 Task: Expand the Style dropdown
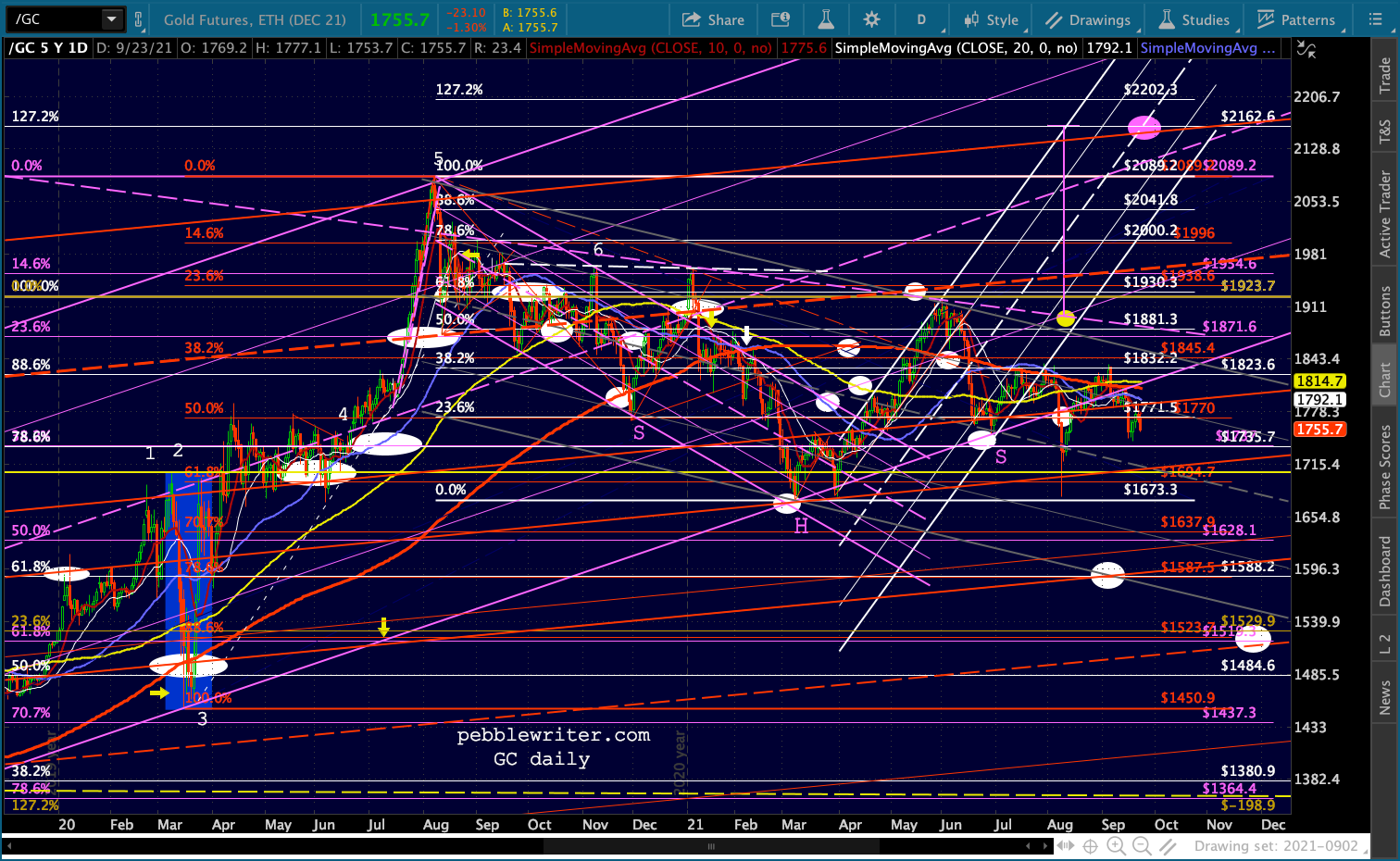[x=991, y=19]
